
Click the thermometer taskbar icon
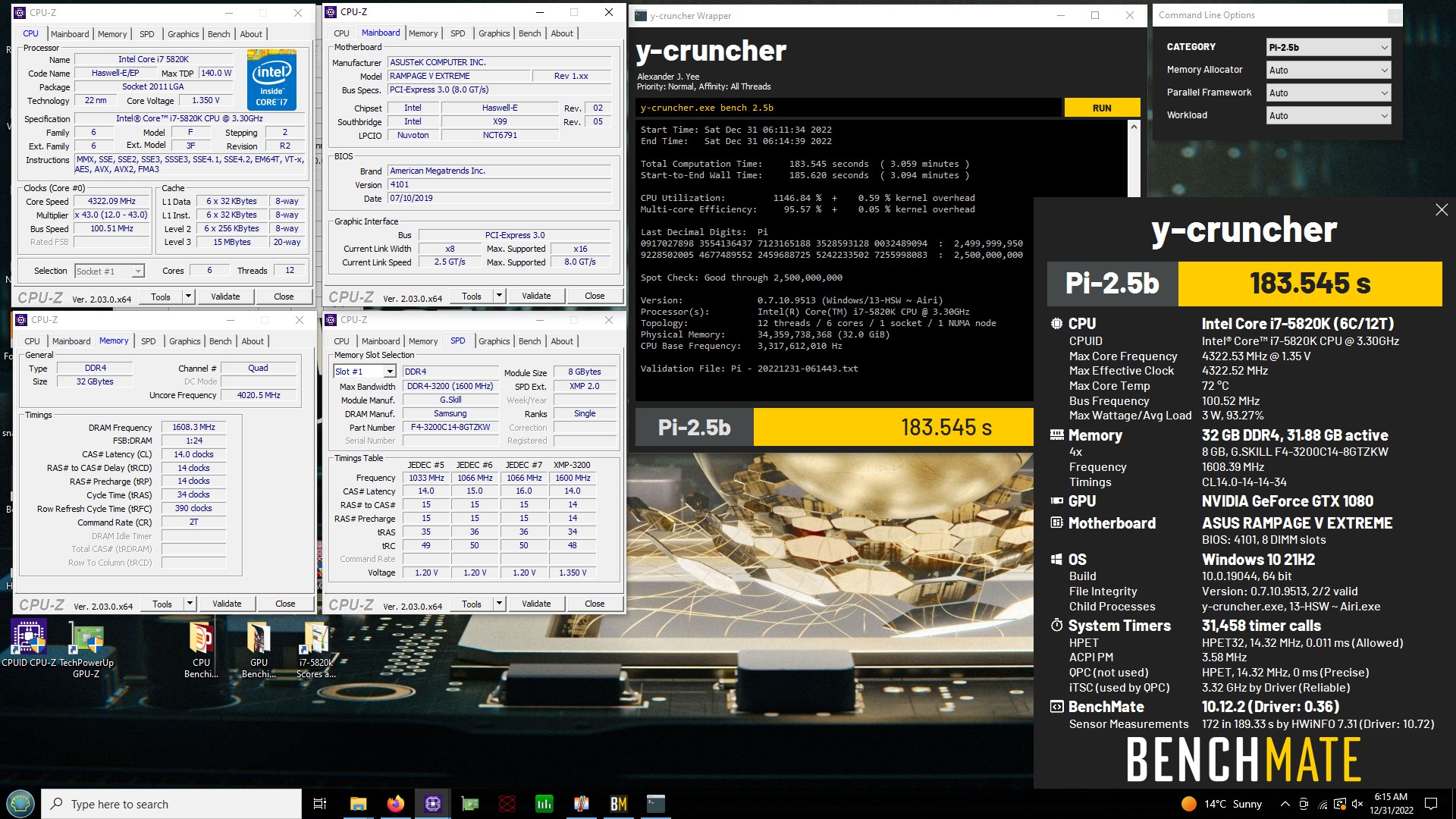tap(581, 804)
